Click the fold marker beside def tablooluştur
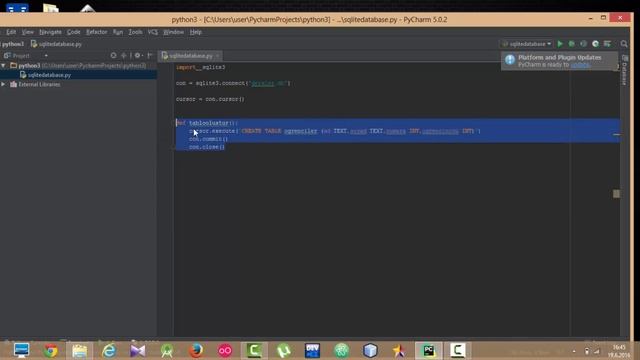640x360 pixels. click(x=173, y=123)
